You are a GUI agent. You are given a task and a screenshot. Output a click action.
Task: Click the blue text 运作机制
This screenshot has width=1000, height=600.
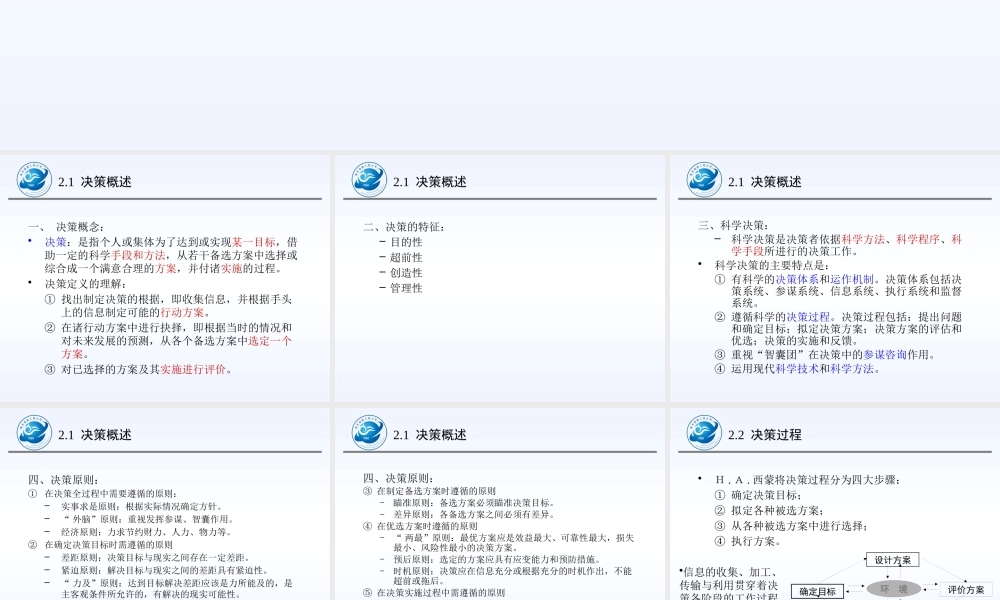[x=851, y=279]
